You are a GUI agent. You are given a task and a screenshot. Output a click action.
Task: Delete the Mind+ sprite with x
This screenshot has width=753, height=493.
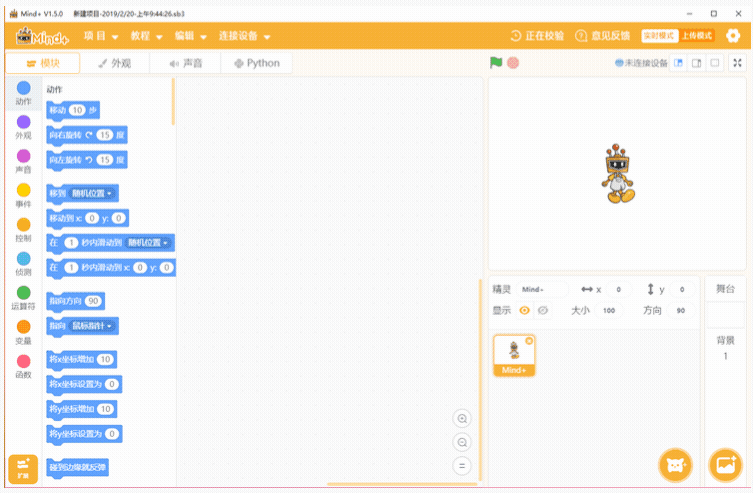pyautogui.click(x=529, y=341)
